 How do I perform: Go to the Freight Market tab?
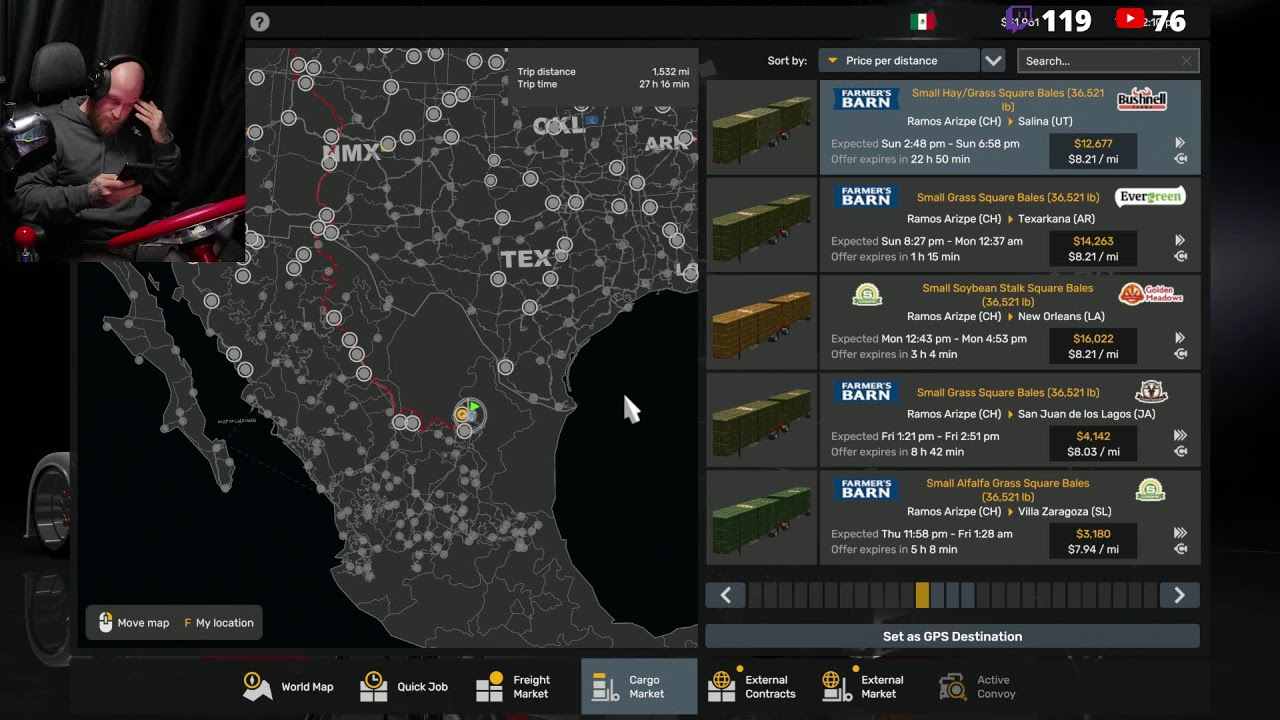pyautogui.click(x=514, y=687)
